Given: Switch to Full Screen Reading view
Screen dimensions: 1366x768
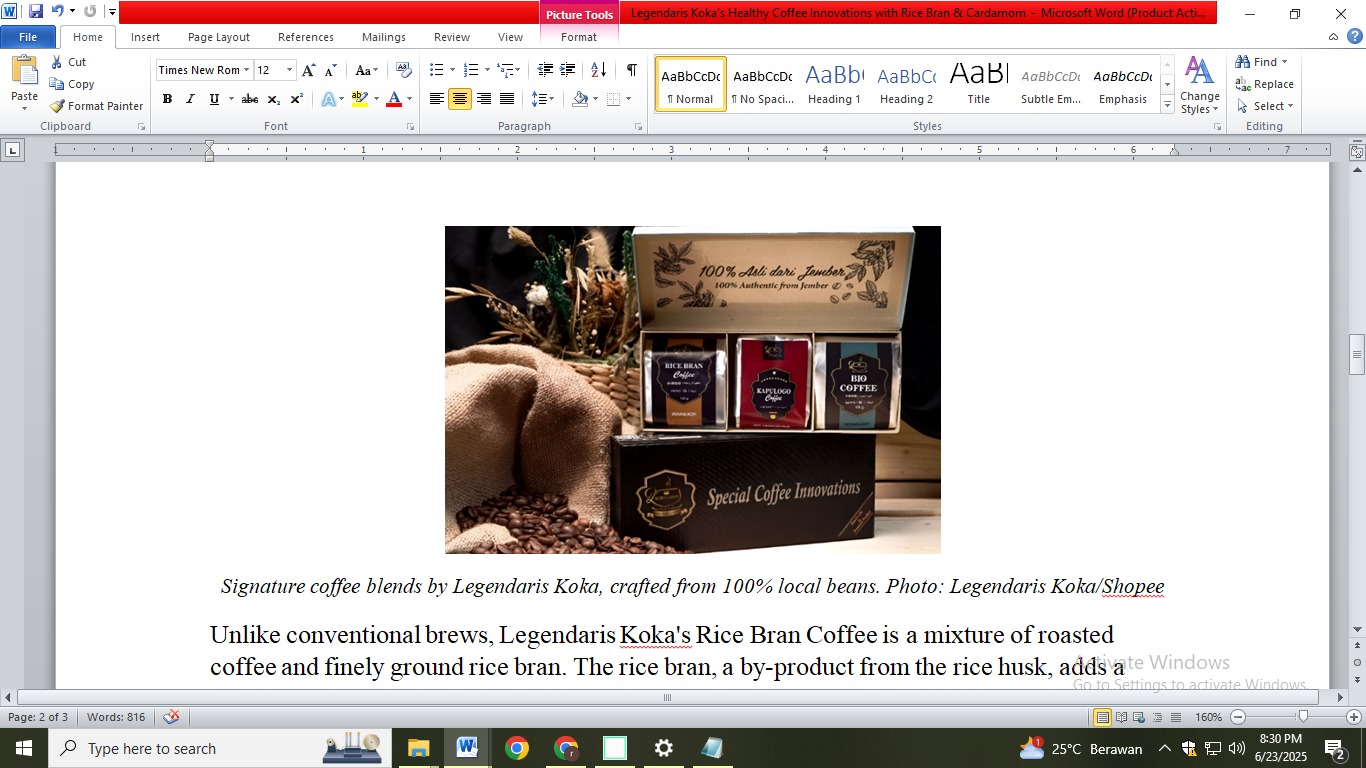Looking at the screenshot, I should point(1122,717).
